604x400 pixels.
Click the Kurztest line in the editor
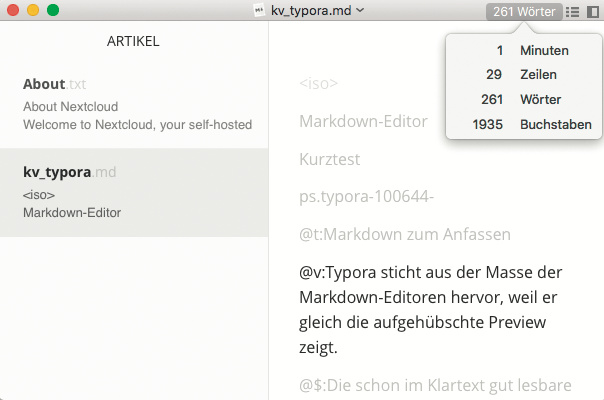pos(329,159)
